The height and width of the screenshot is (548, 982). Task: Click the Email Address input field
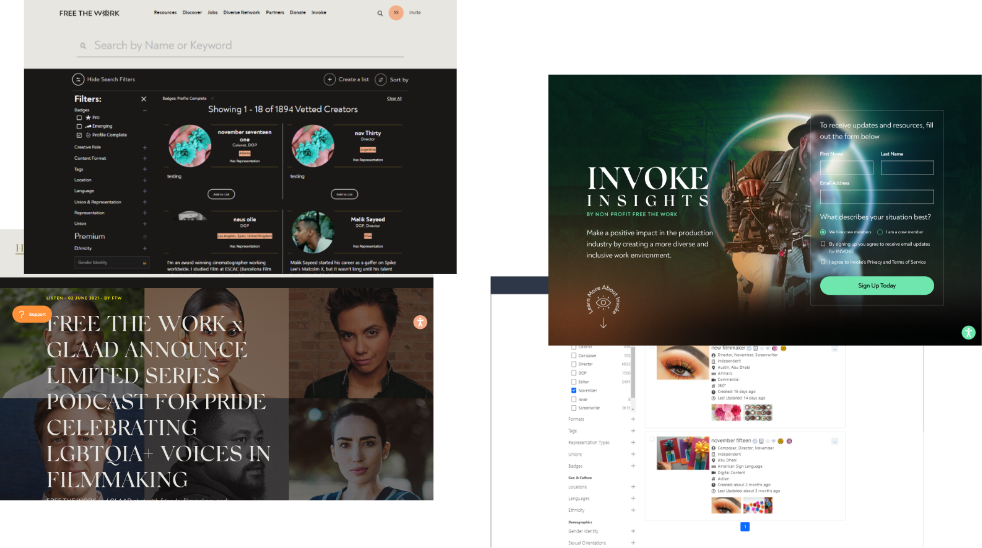tap(876, 197)
